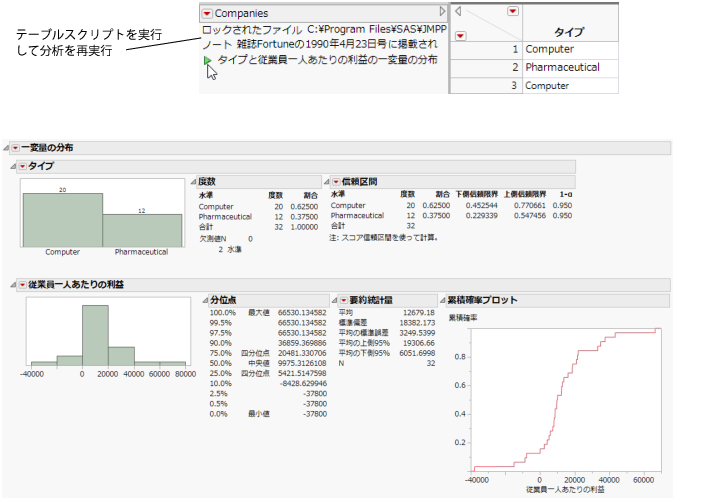Open the rows red triangle menu in data grid
Image resolution: width=706 pixels, height=503 pixels.
(x=461, y=35)
